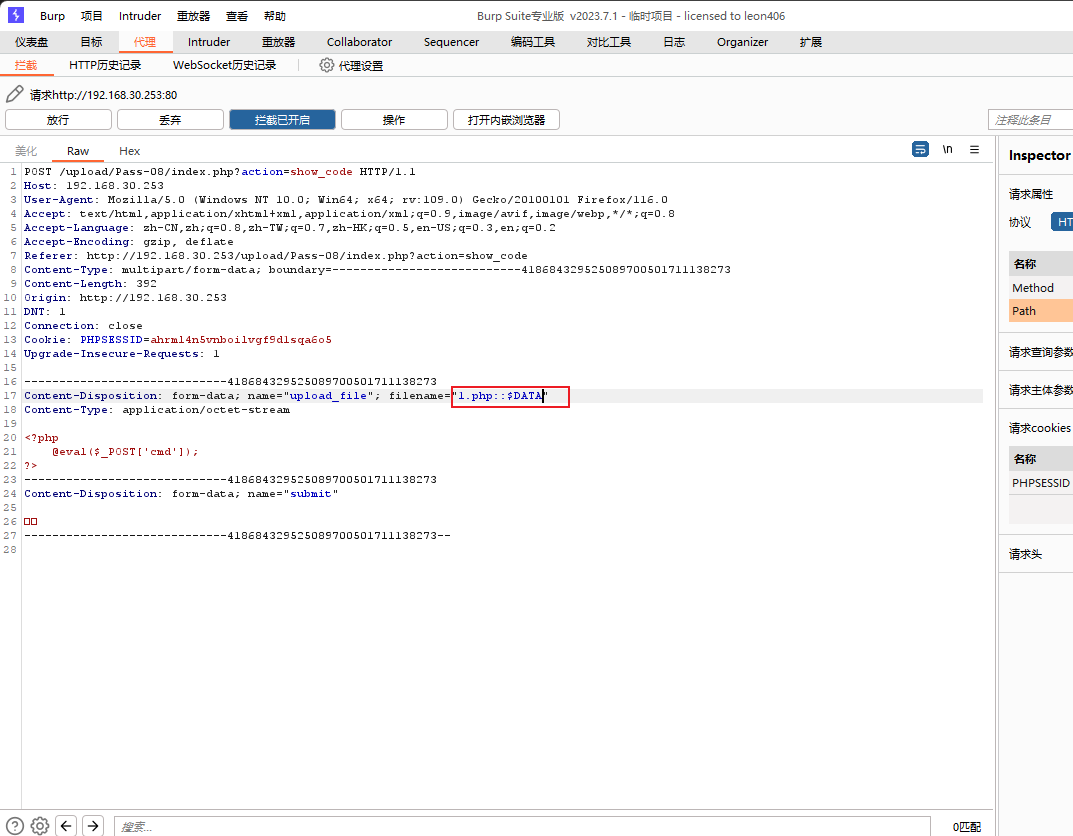
Task: Select the PHPSESSID cookie row in Inspector
Action: 1041,483
